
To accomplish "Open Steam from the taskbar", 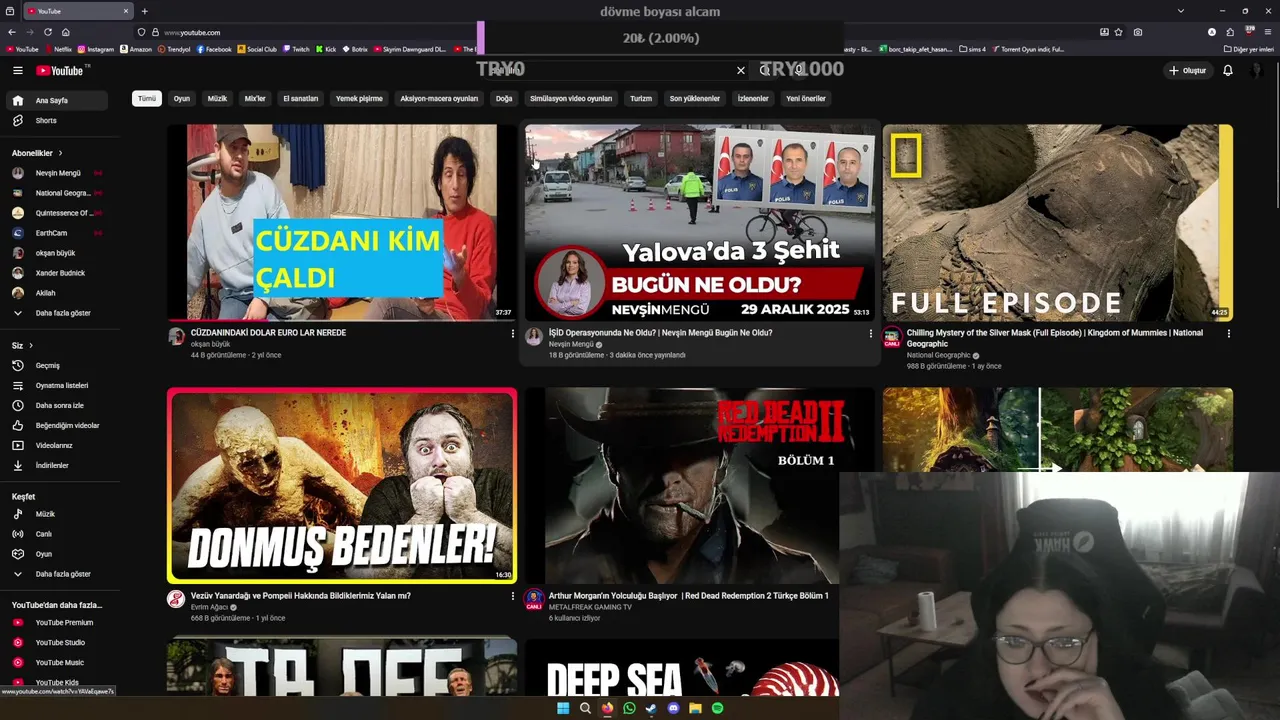I will (651, 708).
